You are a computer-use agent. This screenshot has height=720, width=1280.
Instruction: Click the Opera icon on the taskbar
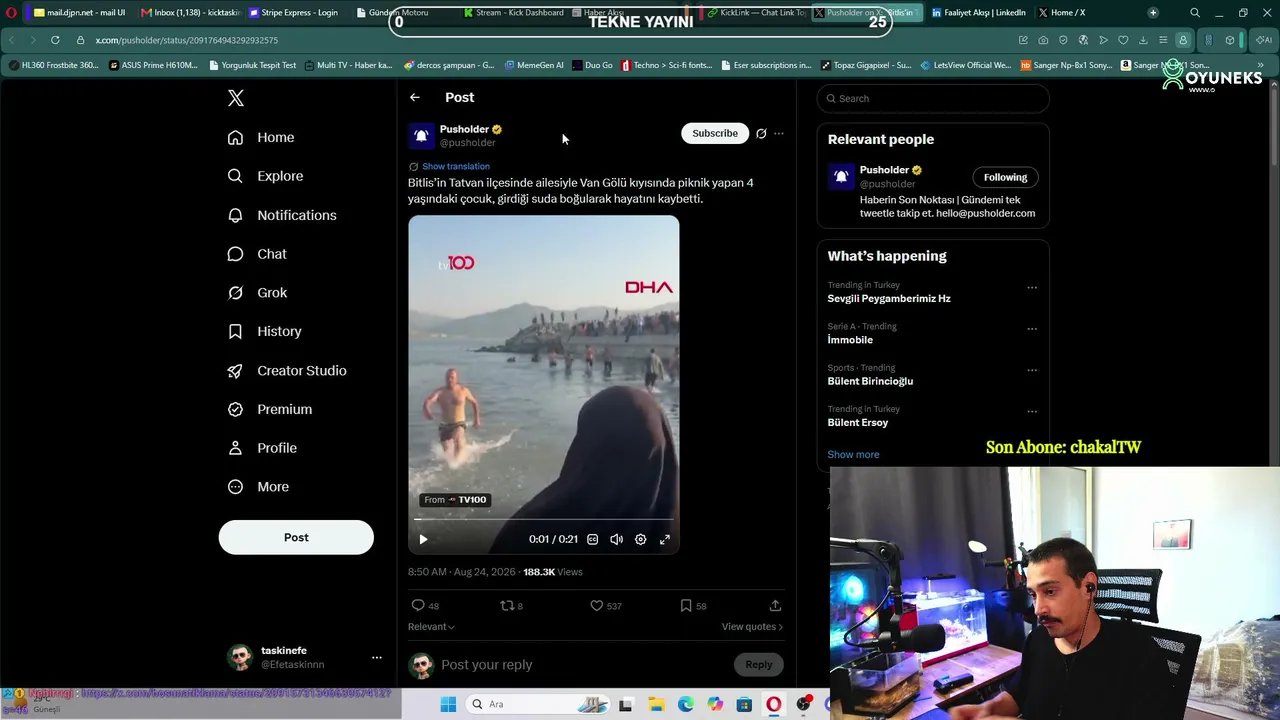774,704
